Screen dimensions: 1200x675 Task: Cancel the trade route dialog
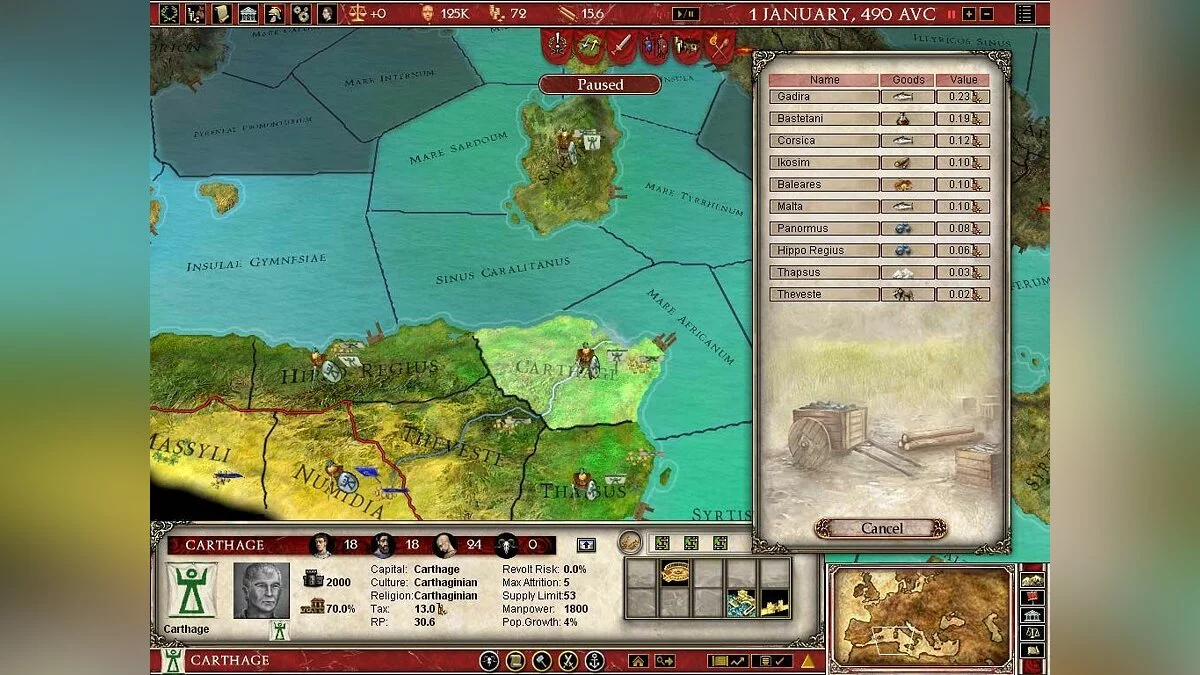881,528
